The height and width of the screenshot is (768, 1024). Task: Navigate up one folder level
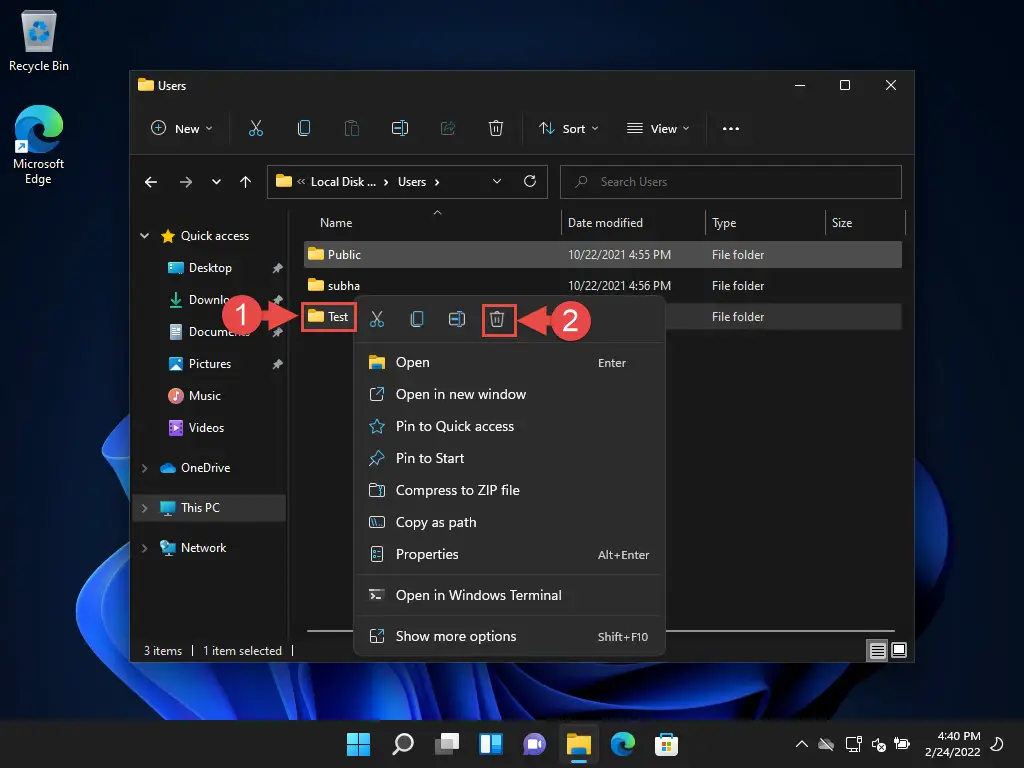click(246, 182)
